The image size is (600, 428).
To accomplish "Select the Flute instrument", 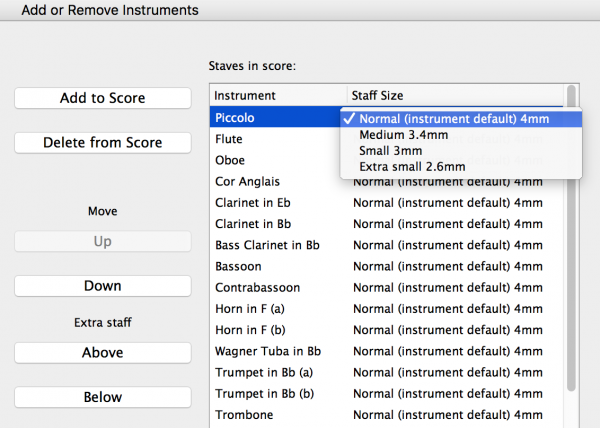I will point(228,139).
